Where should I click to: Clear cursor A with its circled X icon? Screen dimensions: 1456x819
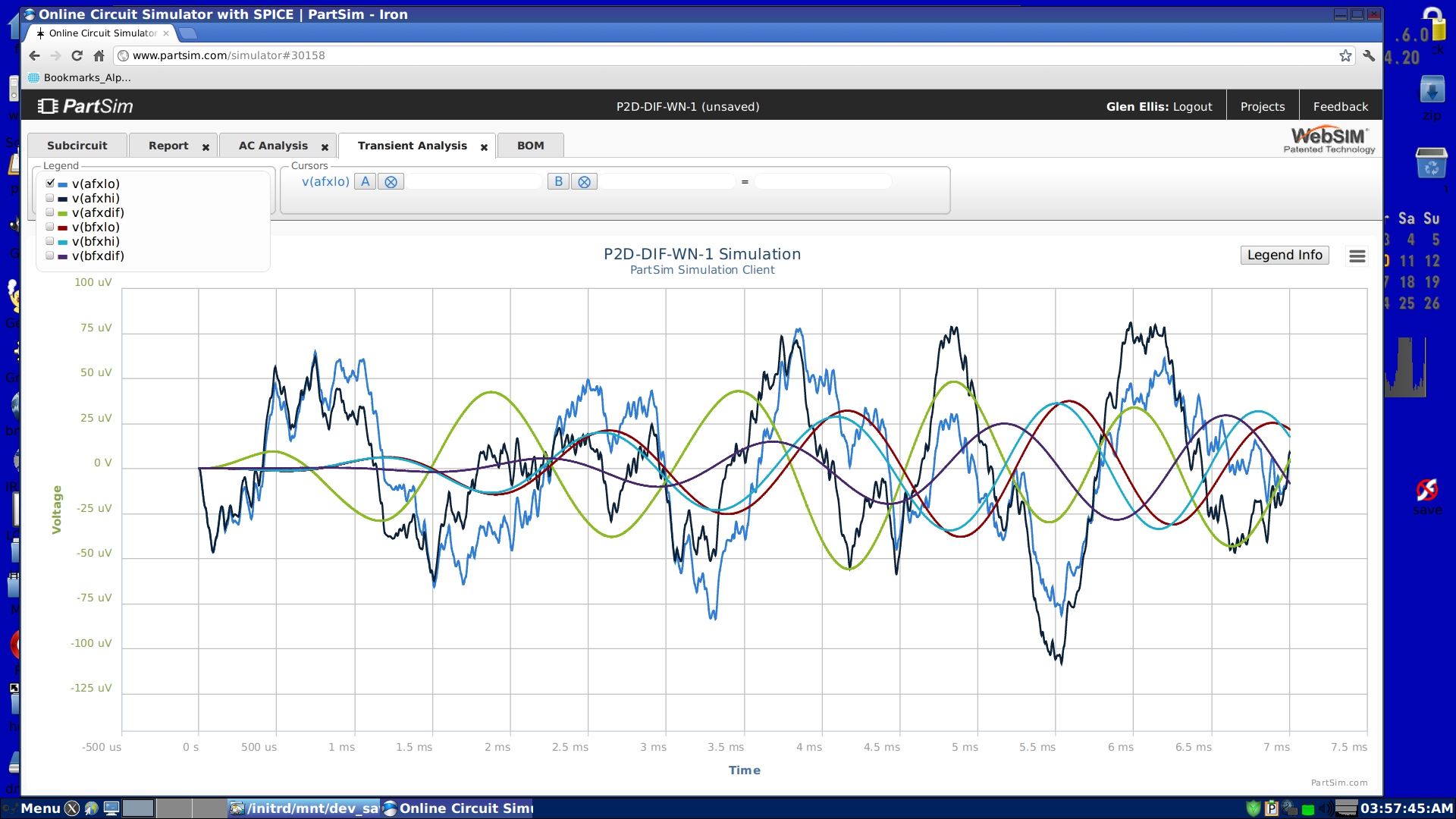pyautogui.click(x=391, y=182)
